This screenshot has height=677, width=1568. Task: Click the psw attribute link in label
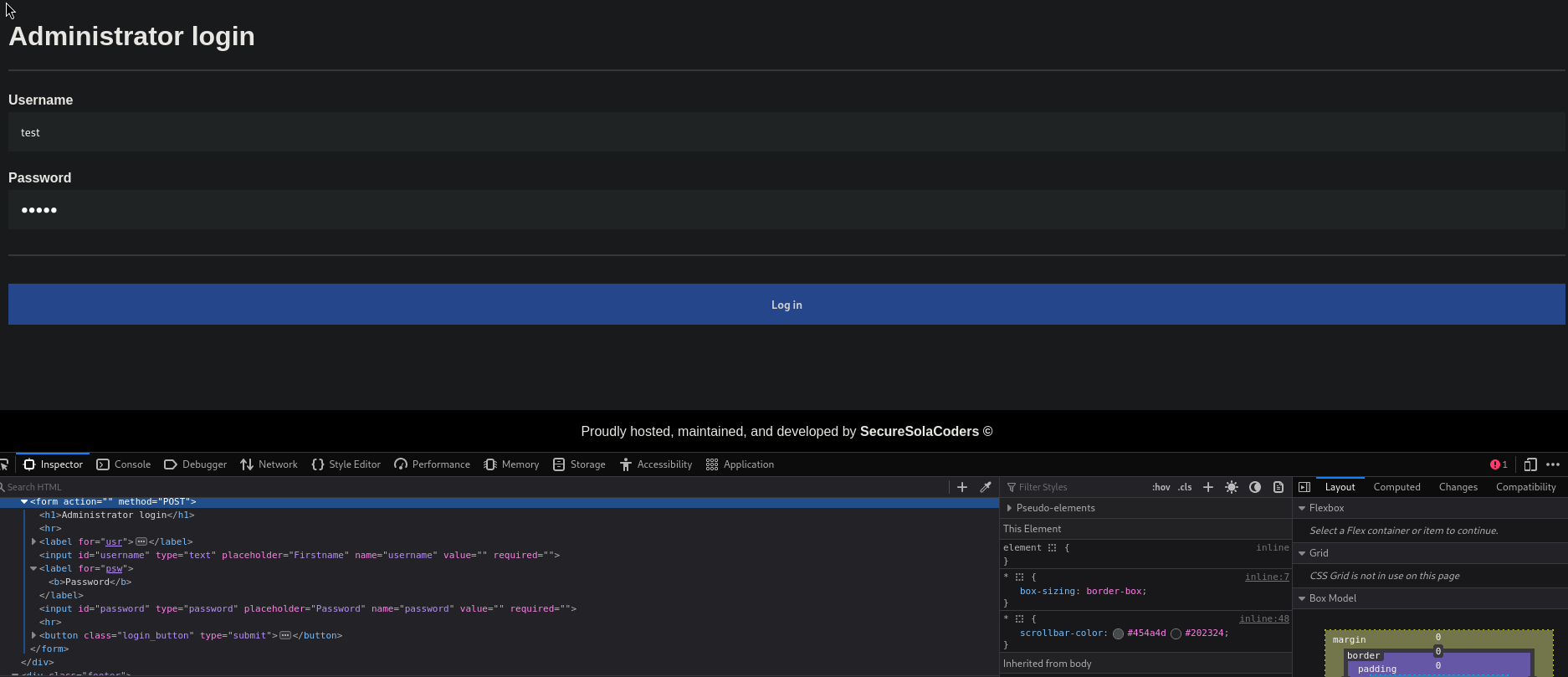114,568
